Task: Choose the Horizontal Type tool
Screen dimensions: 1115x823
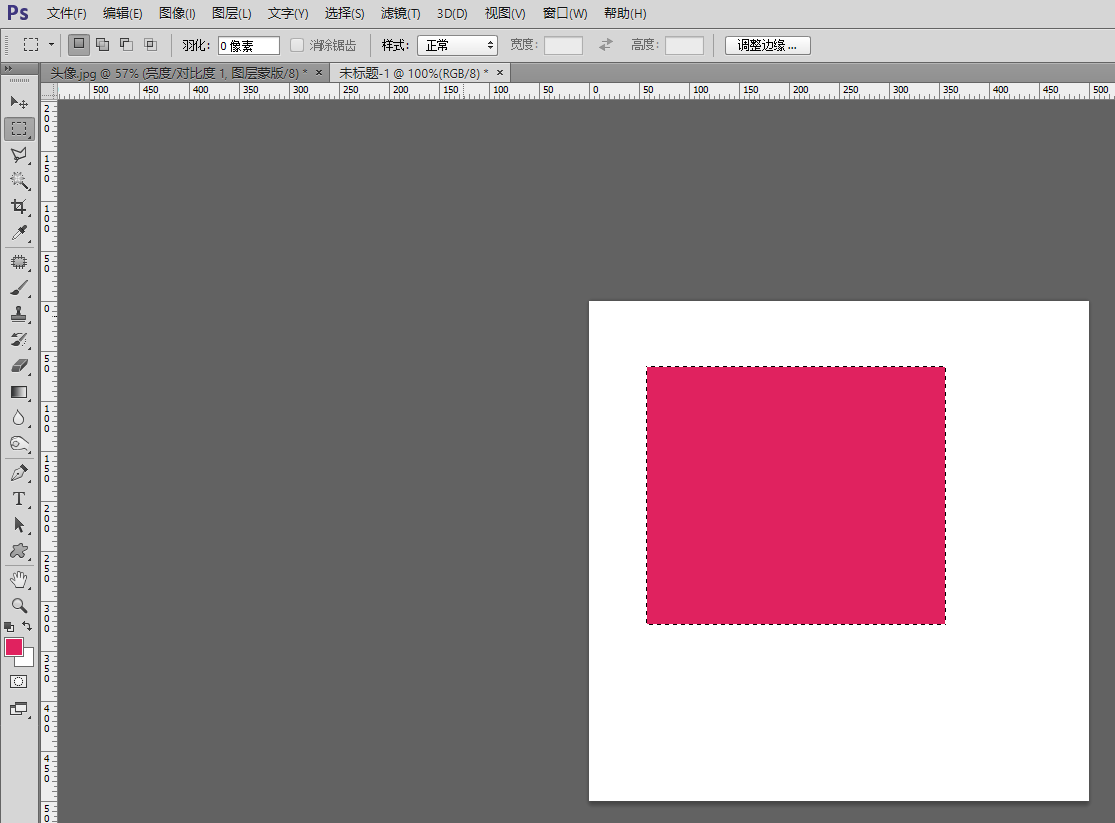Action: click(x=19, y=498)
